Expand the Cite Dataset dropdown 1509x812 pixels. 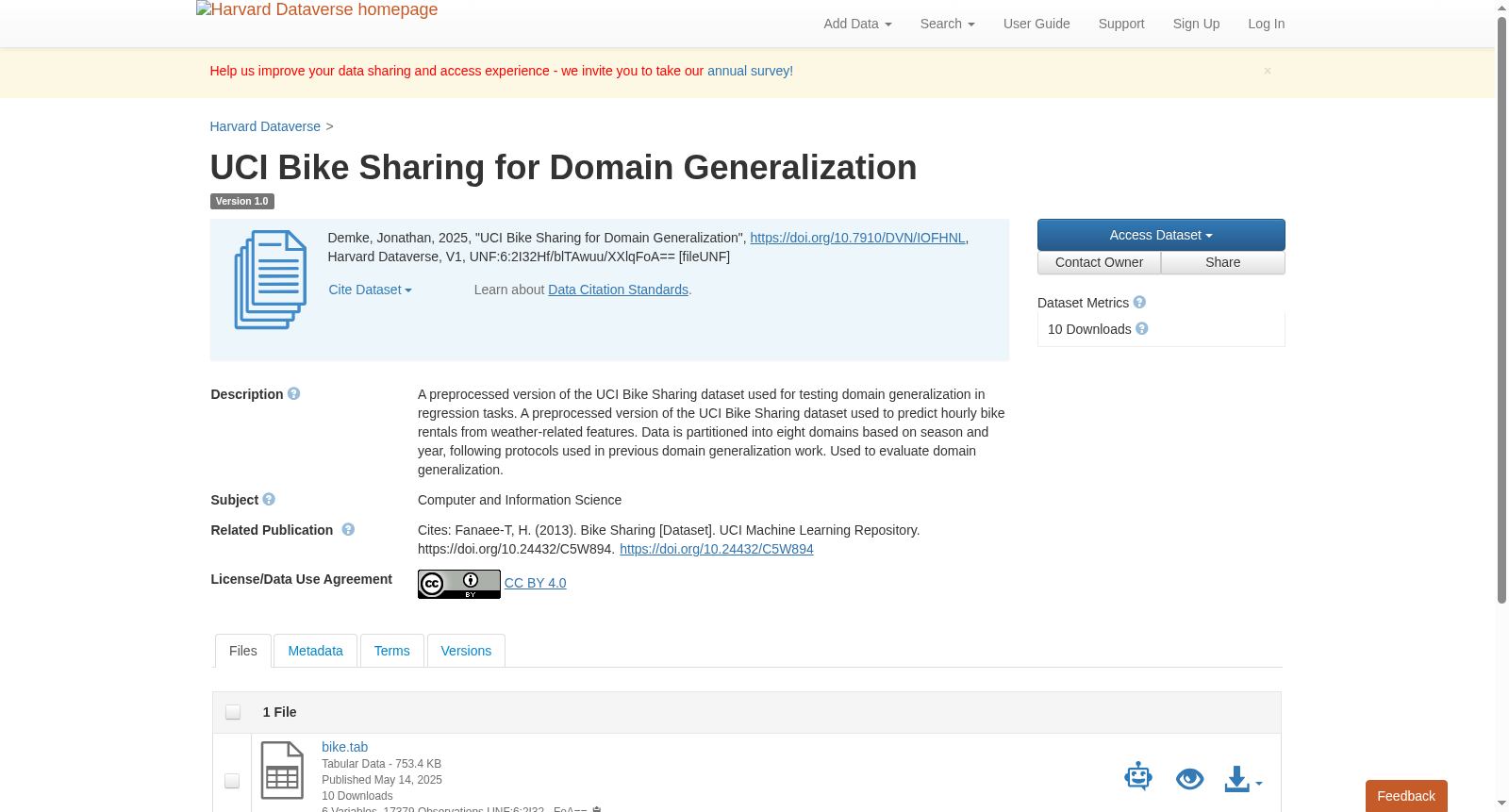[370, 290]
